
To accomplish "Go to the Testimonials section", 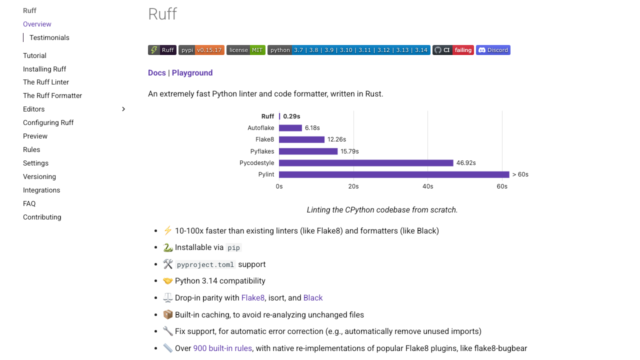I will (49, 38).
